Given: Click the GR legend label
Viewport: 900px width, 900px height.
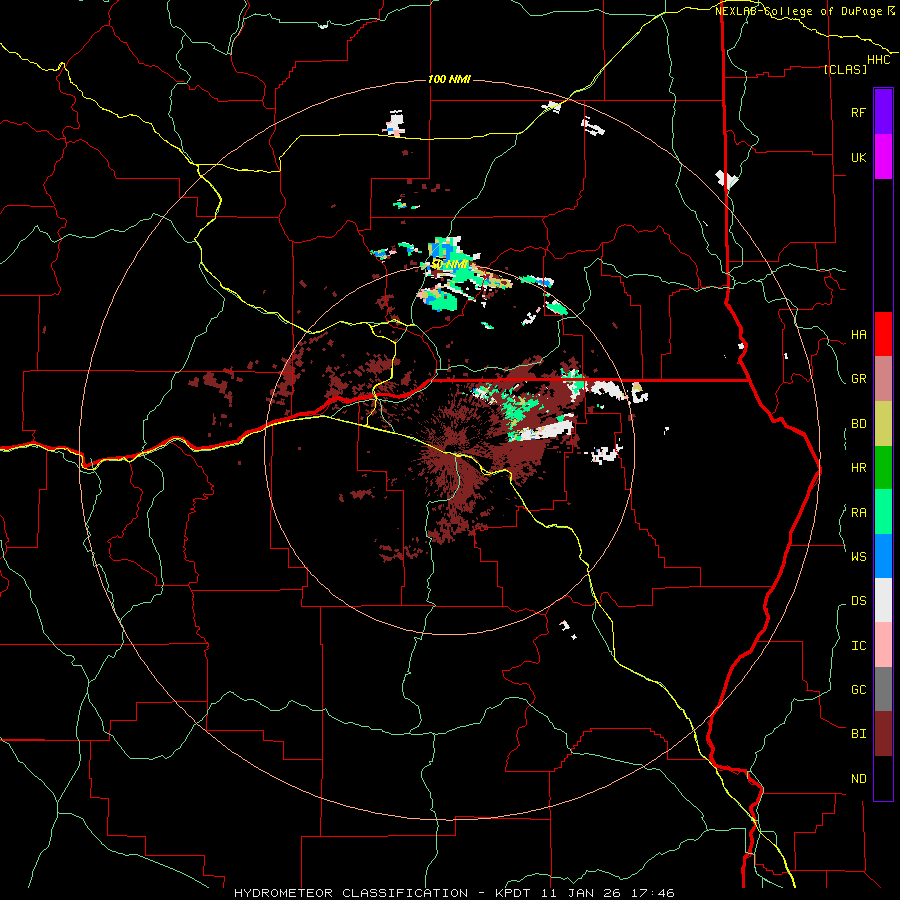Looking at the screenshot, I should [x=858, y=379].
